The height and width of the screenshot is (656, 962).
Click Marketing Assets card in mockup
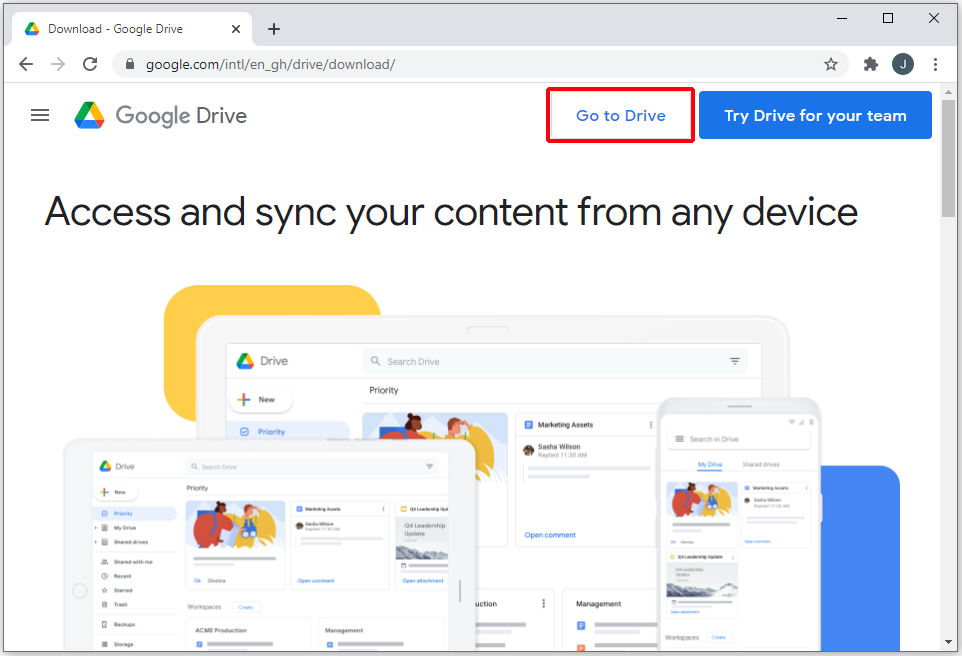(x=586, y=479)
